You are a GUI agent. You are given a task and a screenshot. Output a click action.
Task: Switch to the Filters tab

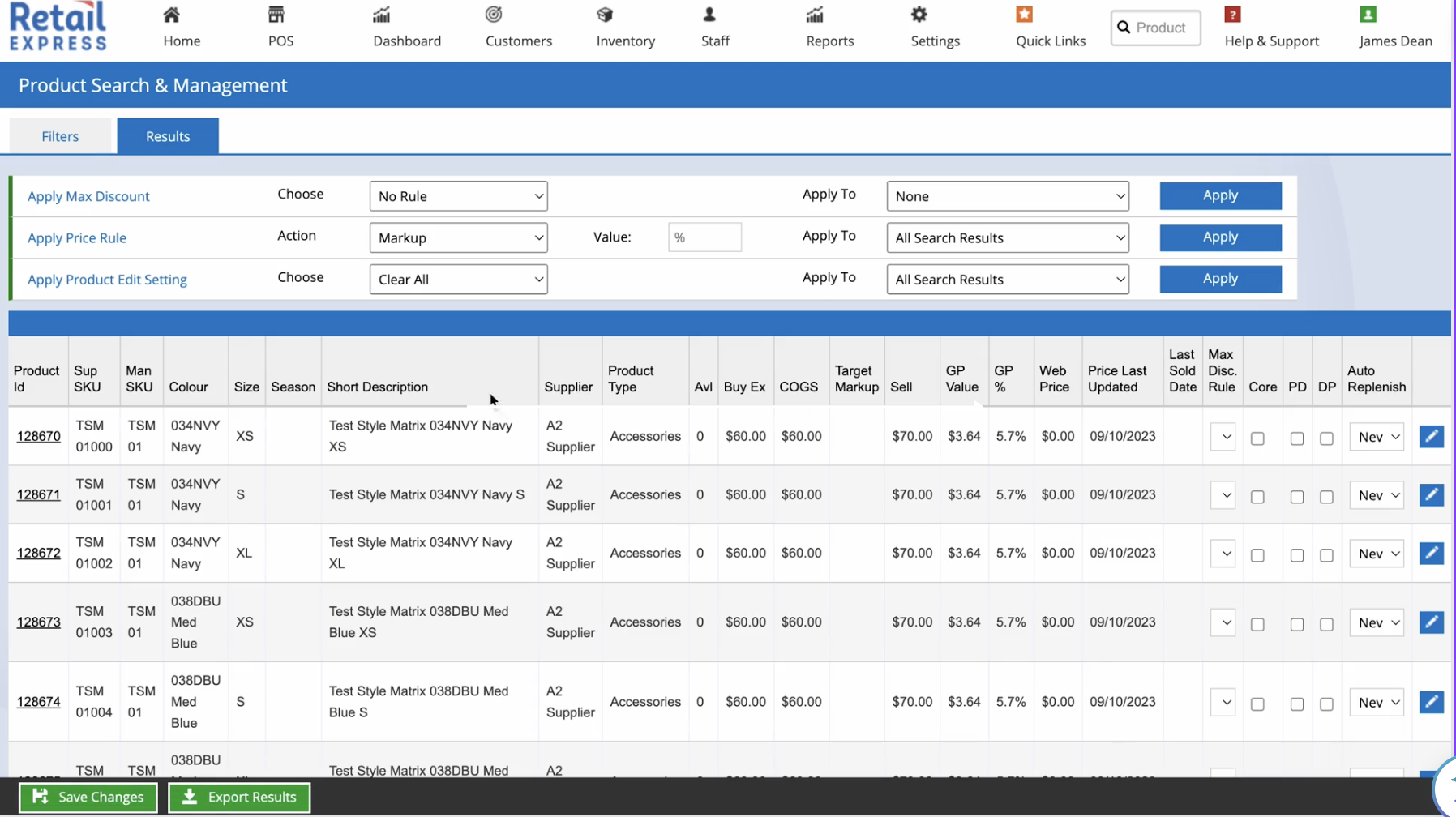(60, 136)
